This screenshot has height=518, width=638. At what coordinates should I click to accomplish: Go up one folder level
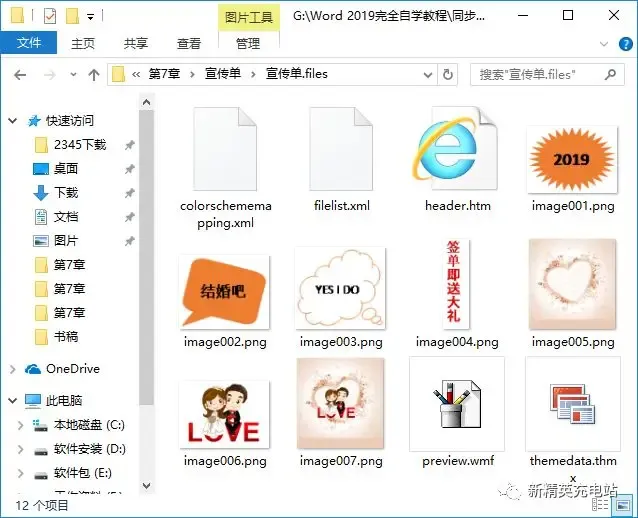tap(94, 75)
